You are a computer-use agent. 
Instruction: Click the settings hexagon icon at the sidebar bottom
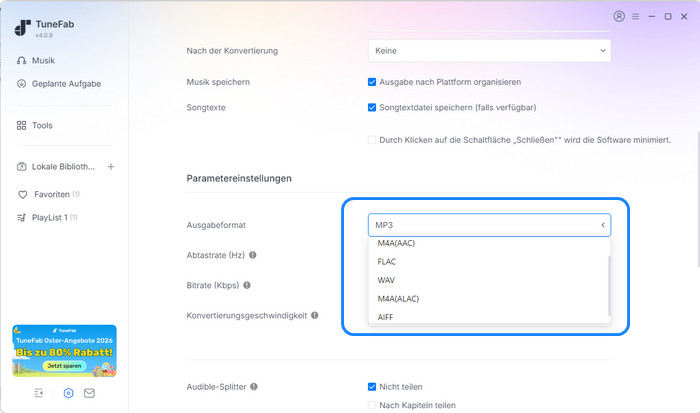click(x=68, y=393)
